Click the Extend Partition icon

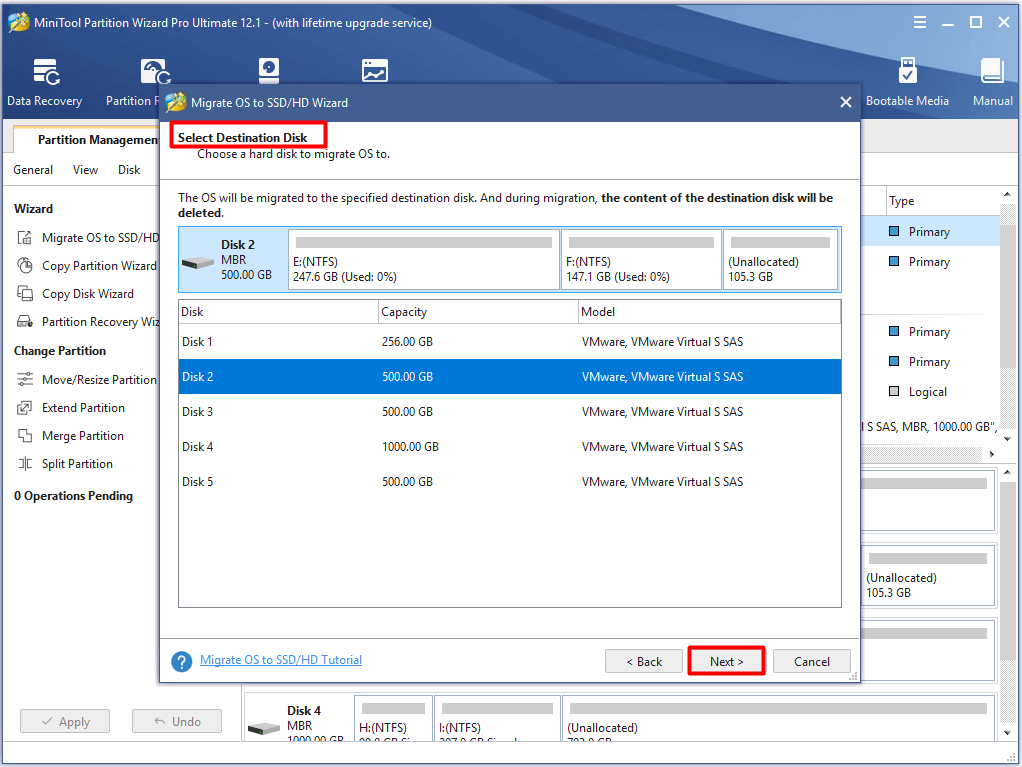[25, 408]
